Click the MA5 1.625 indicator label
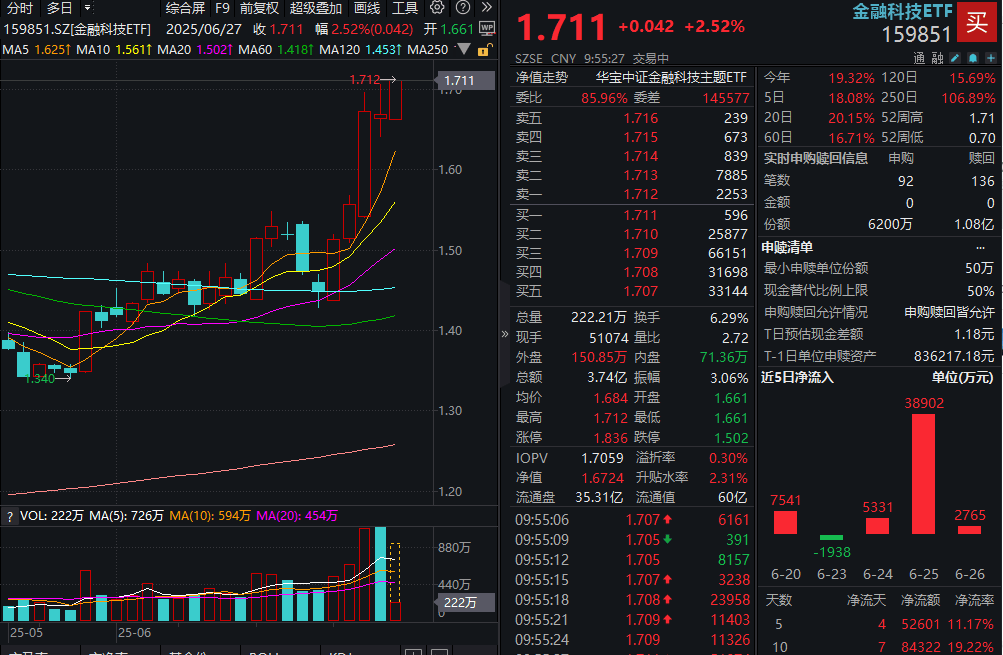 click(x=36, y=49)
